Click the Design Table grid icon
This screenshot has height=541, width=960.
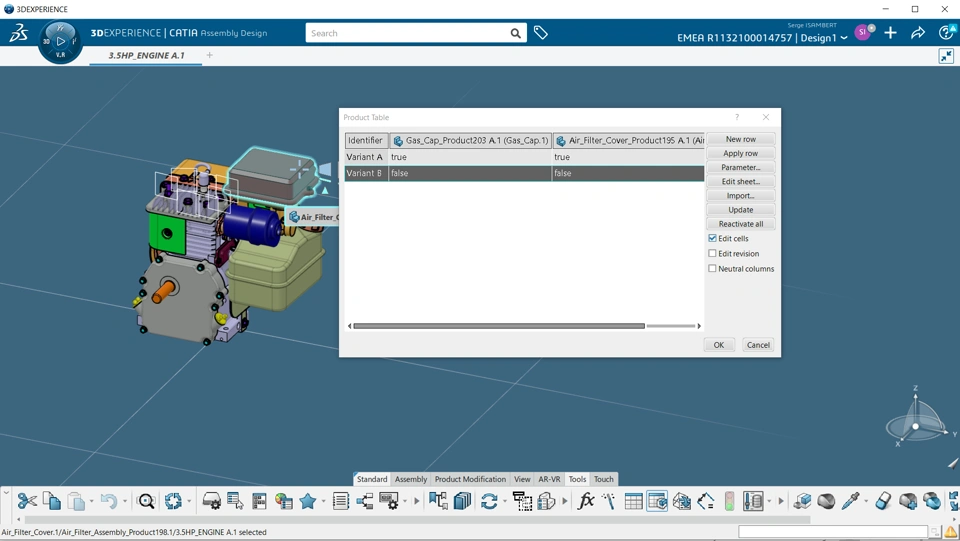633,501
